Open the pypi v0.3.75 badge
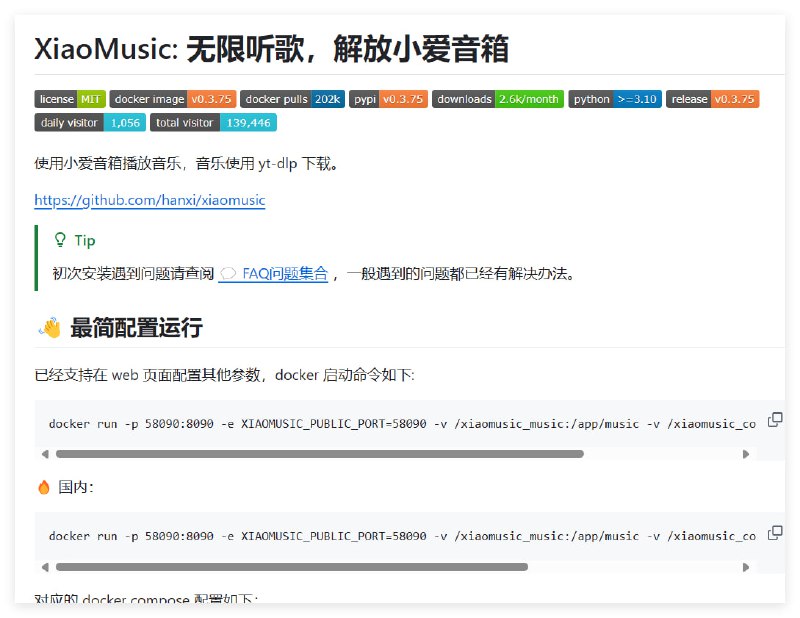The image size is (800, 618). click(388, 99)
